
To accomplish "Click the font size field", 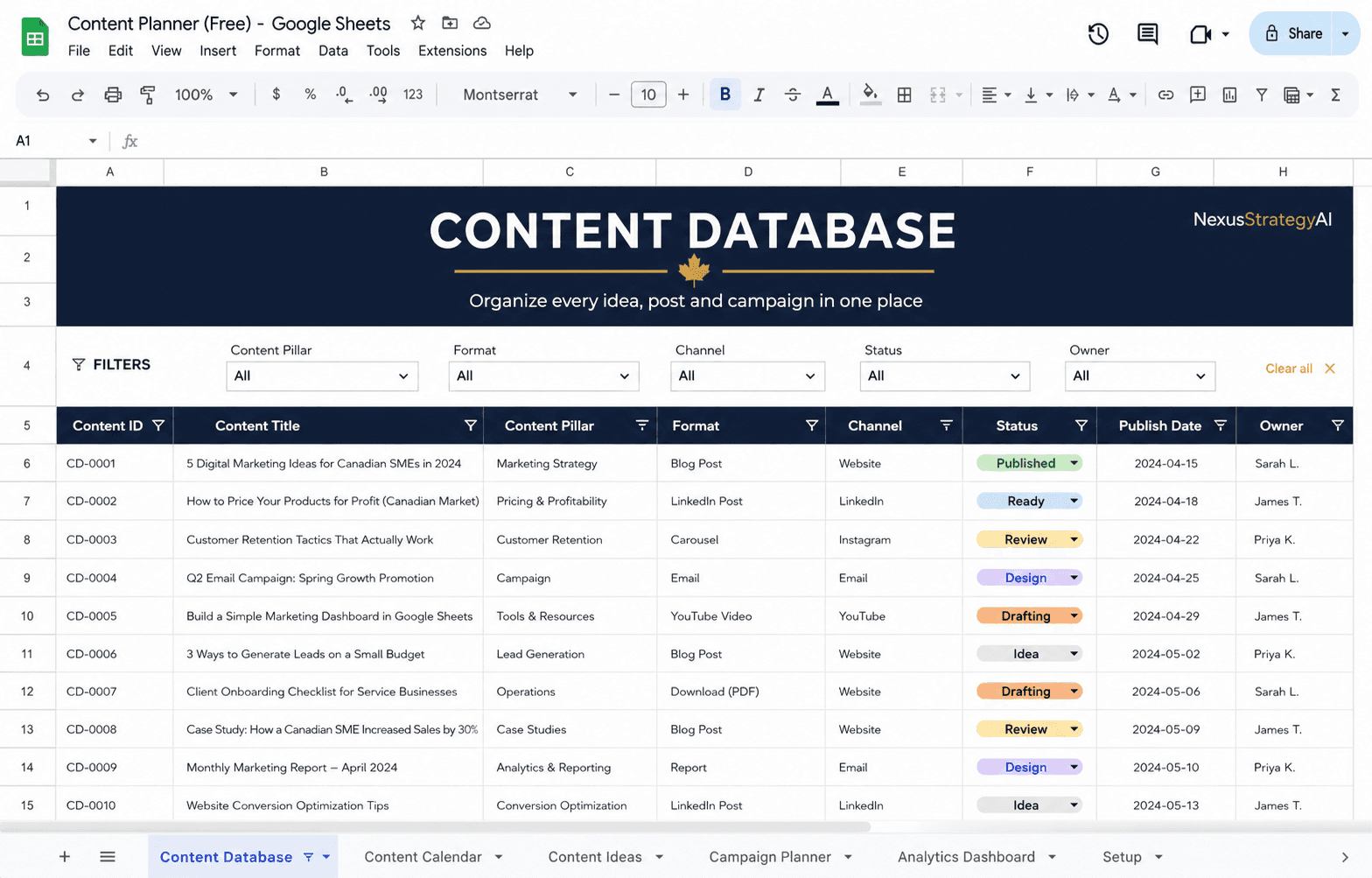I will 648,95.
